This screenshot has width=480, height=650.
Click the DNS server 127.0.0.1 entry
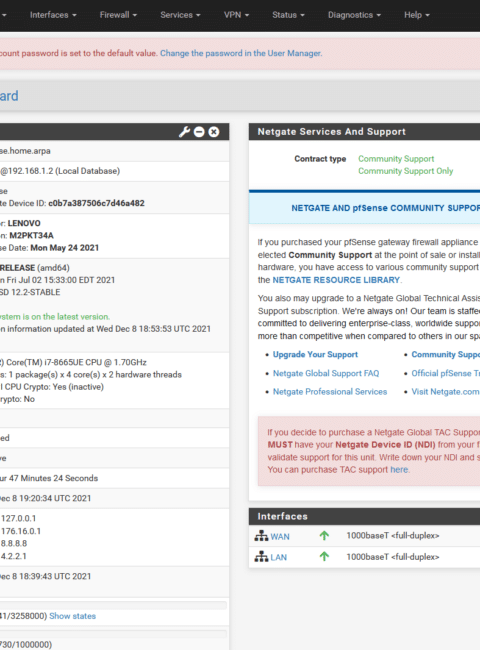tap(18, 518)
